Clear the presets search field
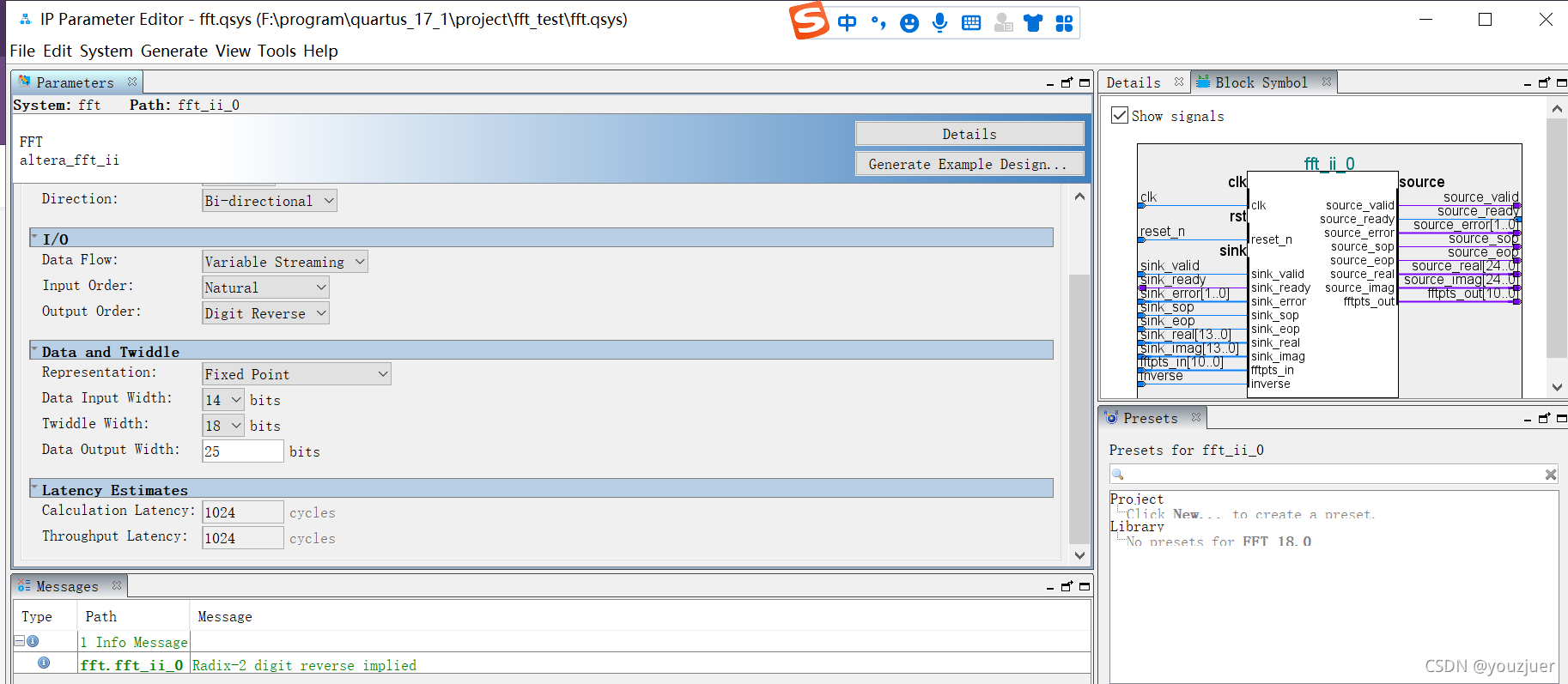This screenshot has width=1568, height=684. (x=1551, y=475)
